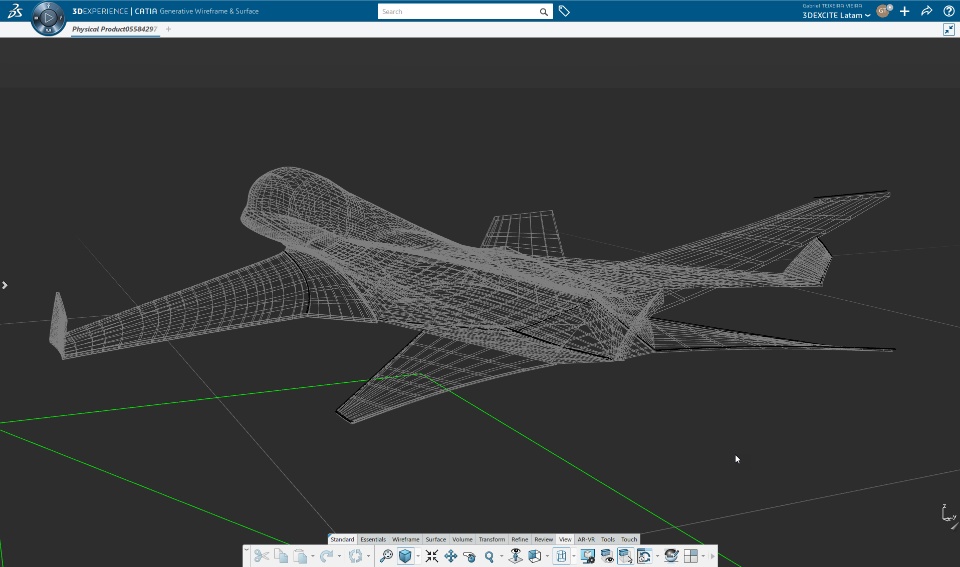Open the Help question mark icon
960x567 pixels.
click(948, 11)
